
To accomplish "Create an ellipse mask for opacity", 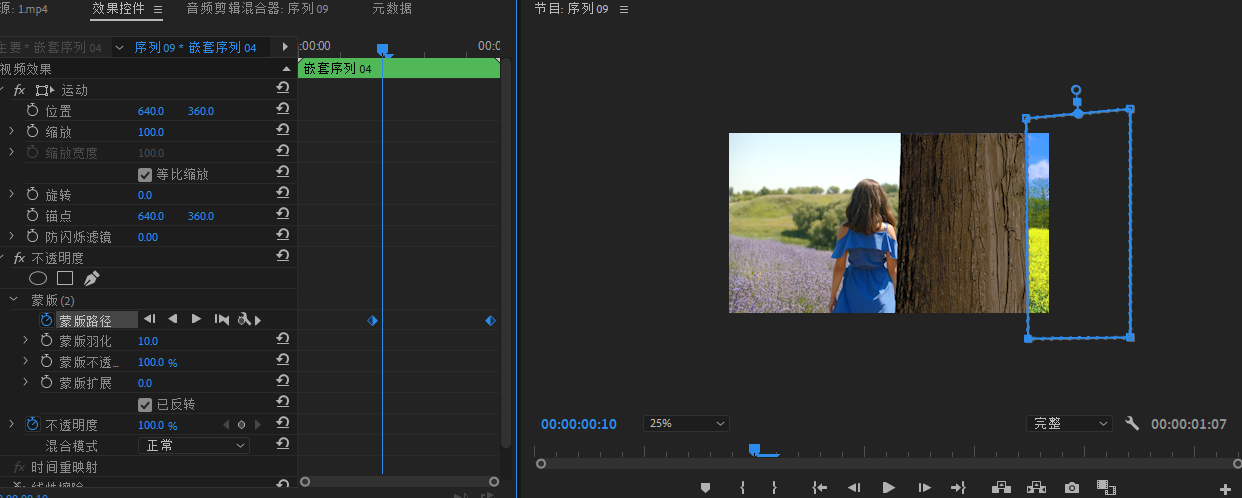I will point(39,278).
